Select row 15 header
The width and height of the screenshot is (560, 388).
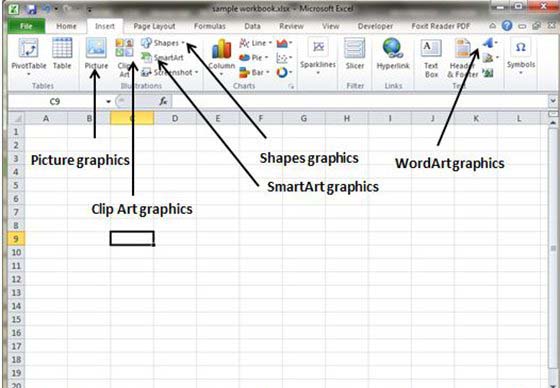[x=16, y=319]
